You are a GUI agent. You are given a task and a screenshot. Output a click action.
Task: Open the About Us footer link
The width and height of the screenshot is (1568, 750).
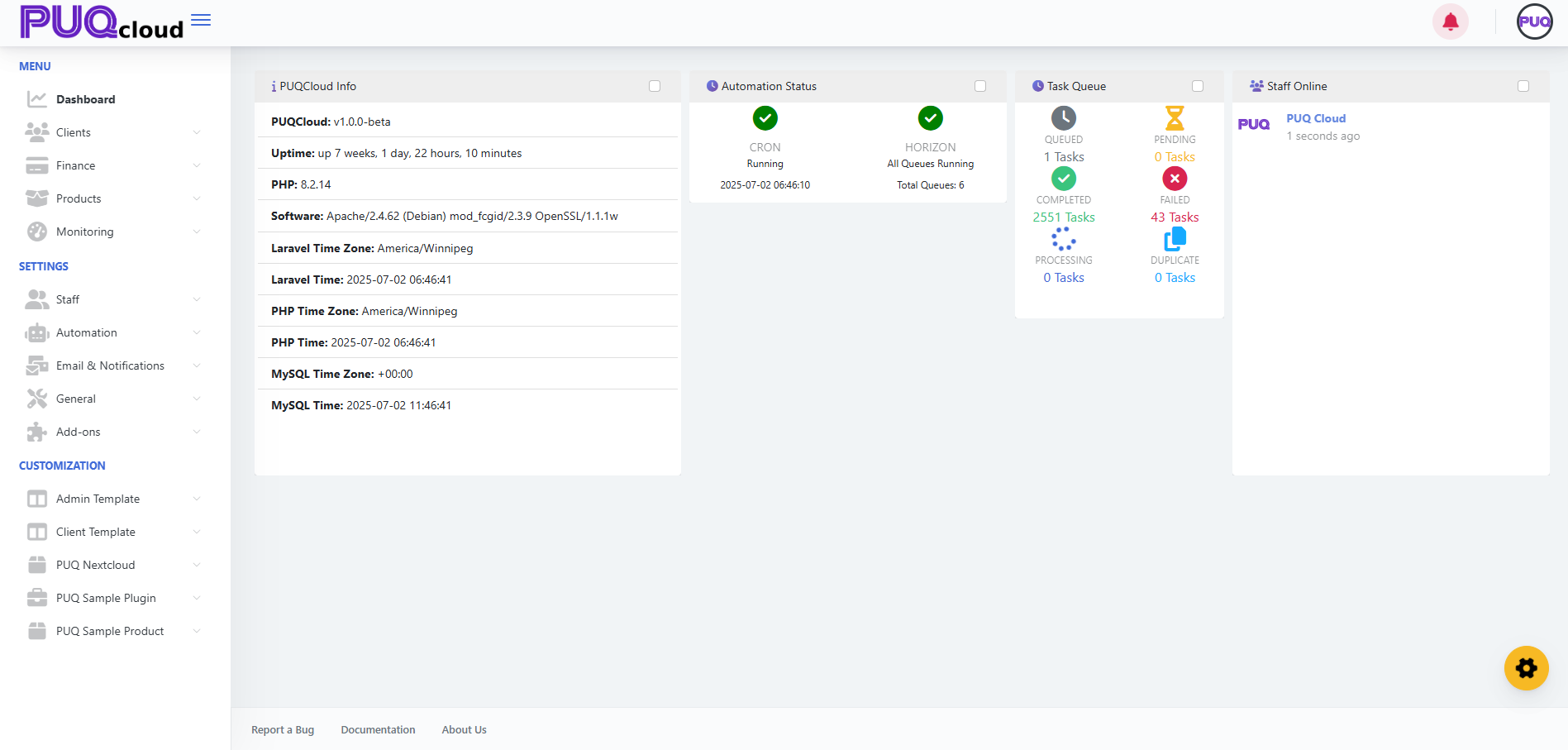pyautogui.click(x=464, y=729)
